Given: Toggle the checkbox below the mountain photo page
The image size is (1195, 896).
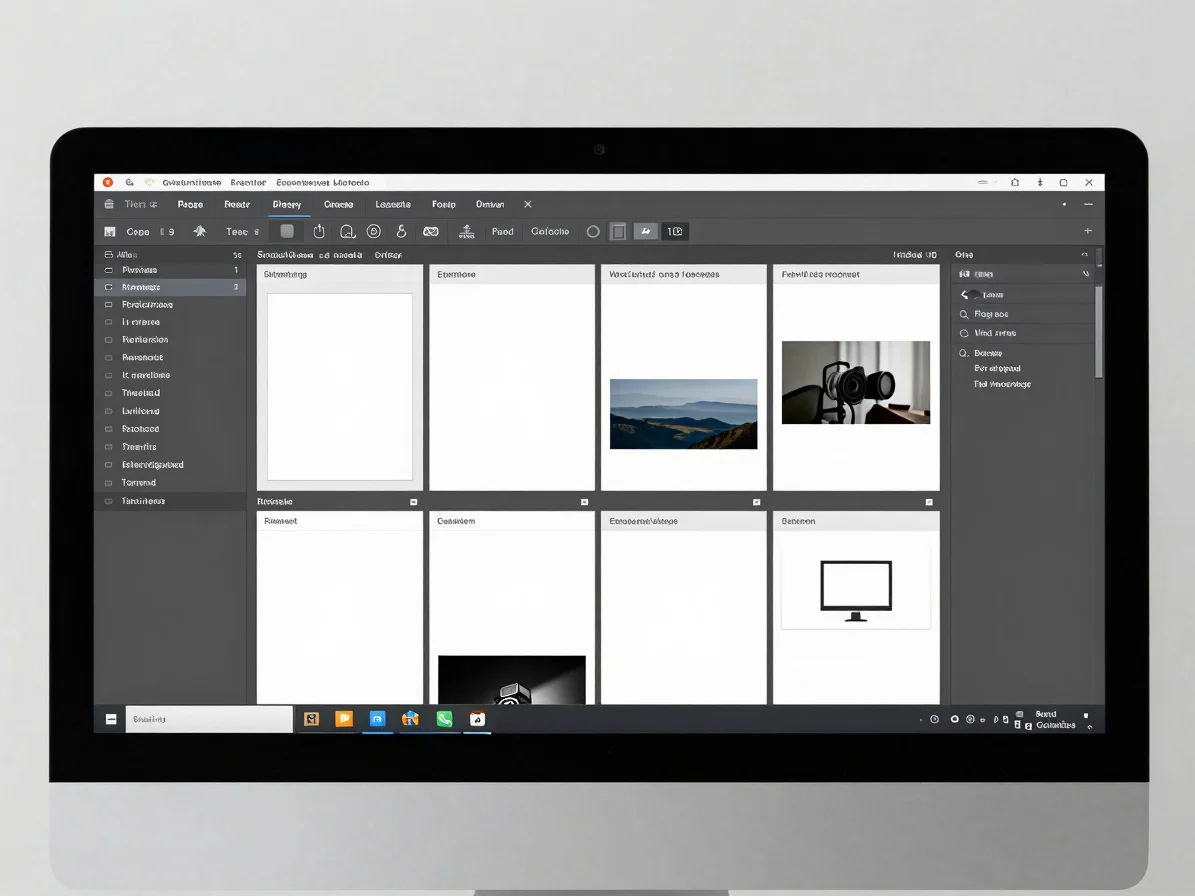Looking at the screenshot, I should click(757, 502).
